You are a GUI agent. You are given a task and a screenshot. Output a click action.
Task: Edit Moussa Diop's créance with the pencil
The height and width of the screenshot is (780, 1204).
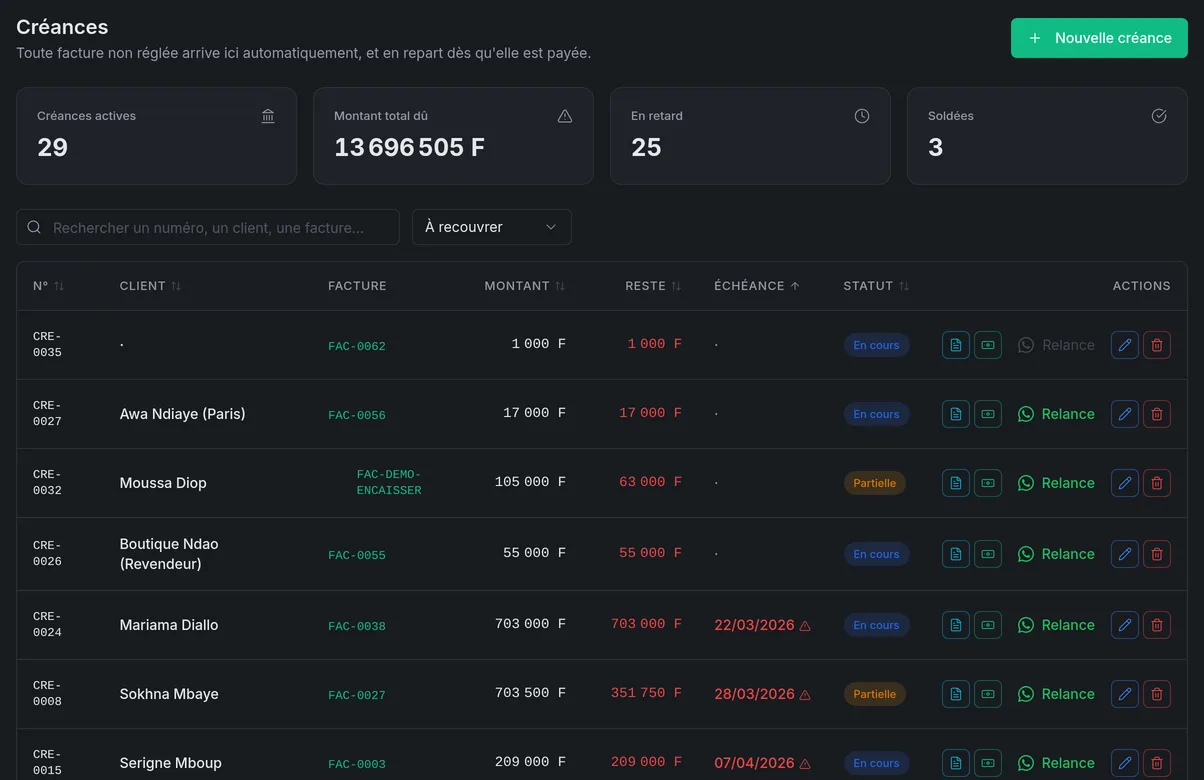click(1125, 483)
